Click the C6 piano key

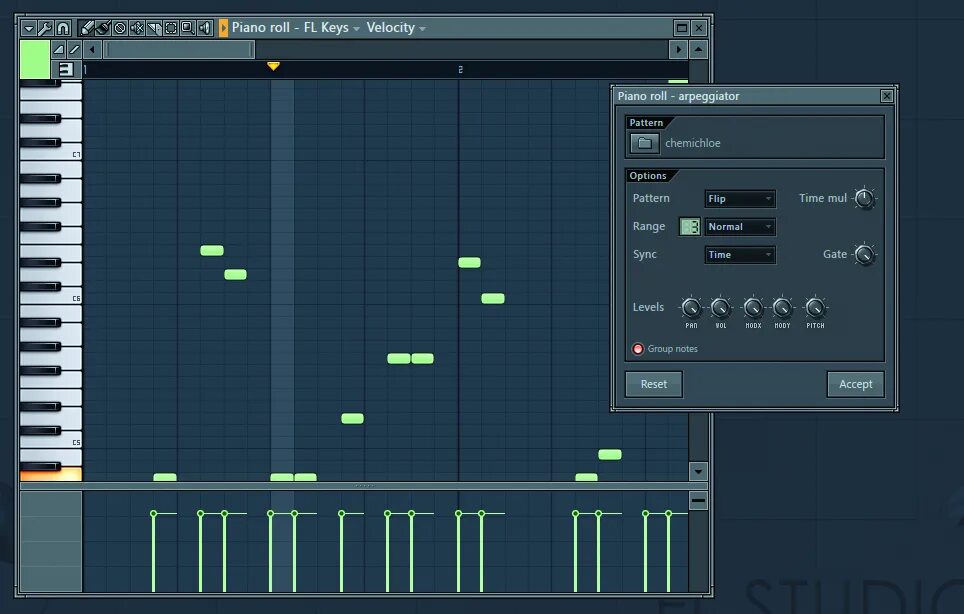[51, 298]
